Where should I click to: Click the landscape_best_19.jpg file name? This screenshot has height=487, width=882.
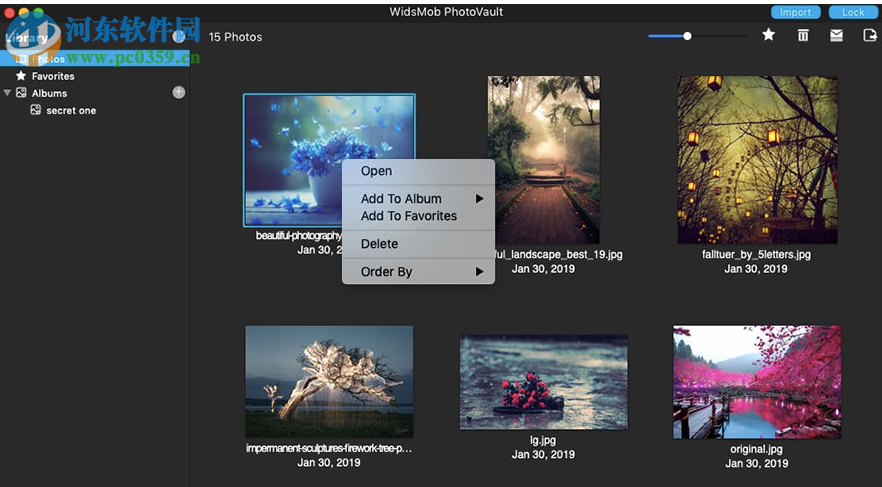click(x=558, y=254)
